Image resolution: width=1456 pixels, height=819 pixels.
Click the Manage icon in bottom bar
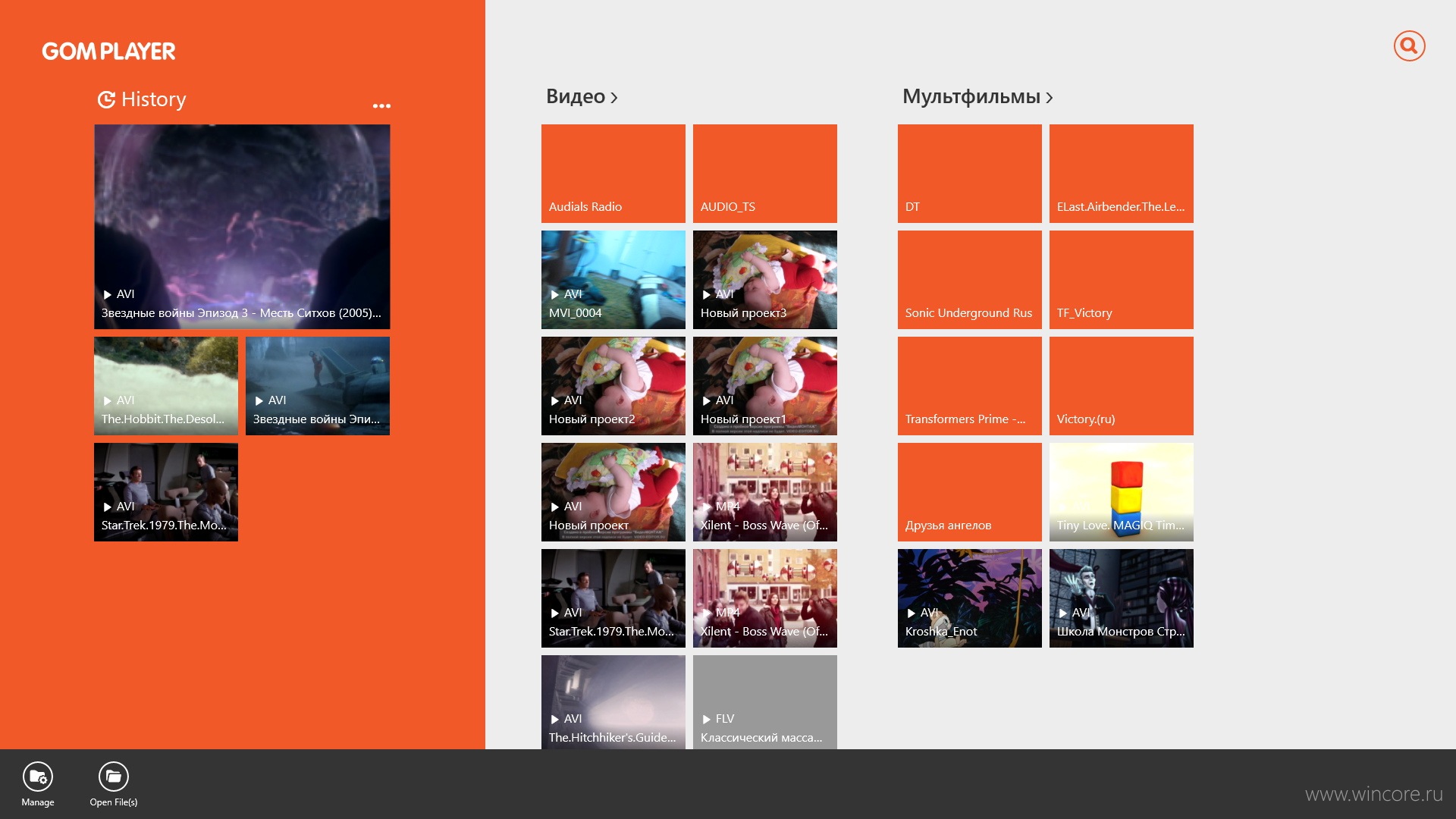coord(38,777)
